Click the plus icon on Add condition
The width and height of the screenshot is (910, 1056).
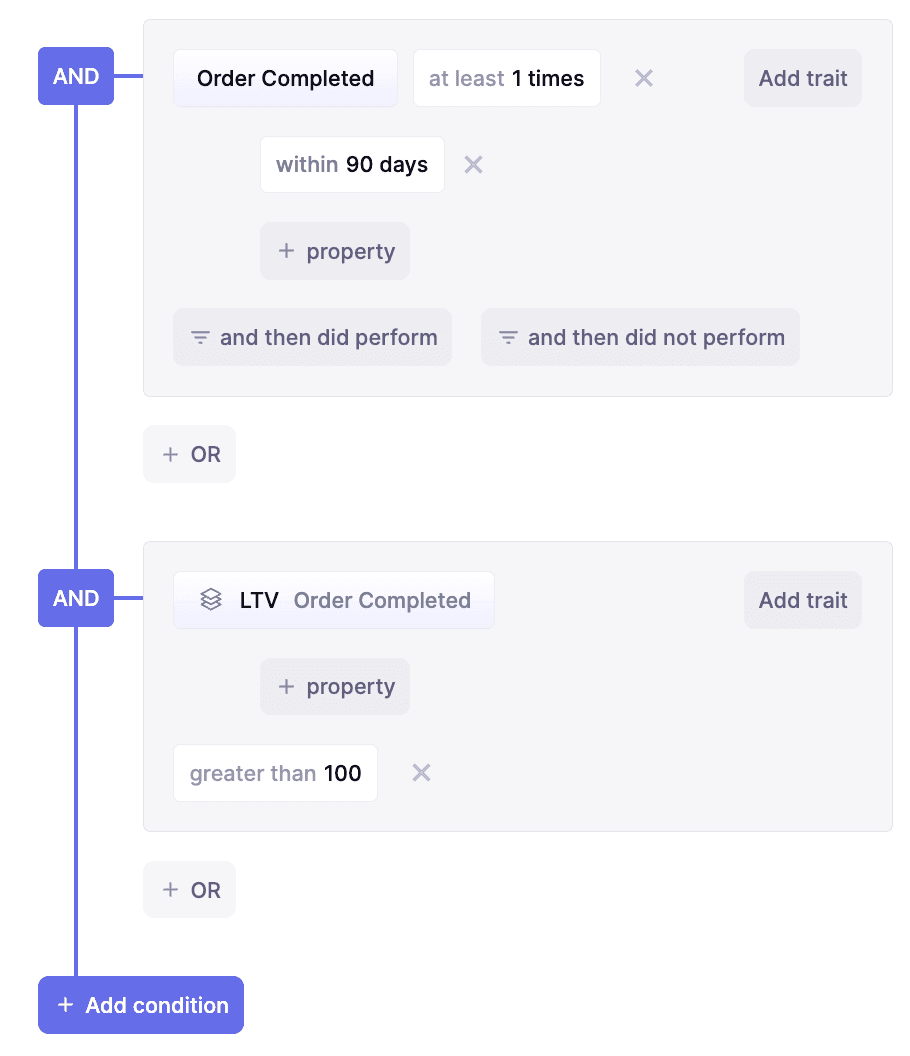(66, 1005)
